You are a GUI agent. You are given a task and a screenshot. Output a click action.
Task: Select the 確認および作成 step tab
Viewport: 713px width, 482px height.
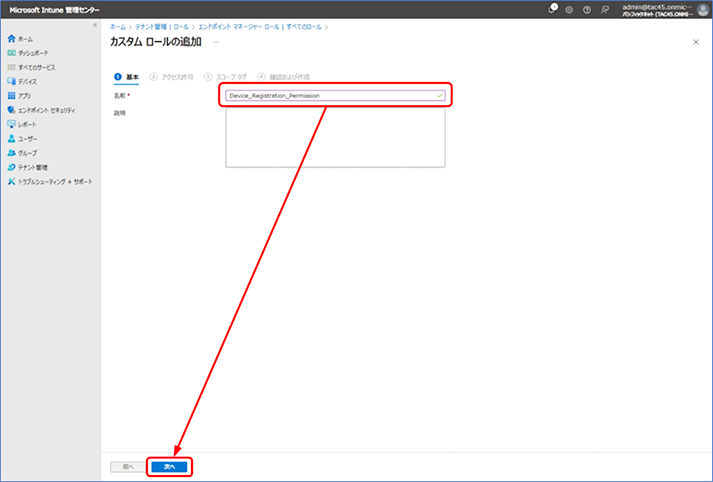284,77
